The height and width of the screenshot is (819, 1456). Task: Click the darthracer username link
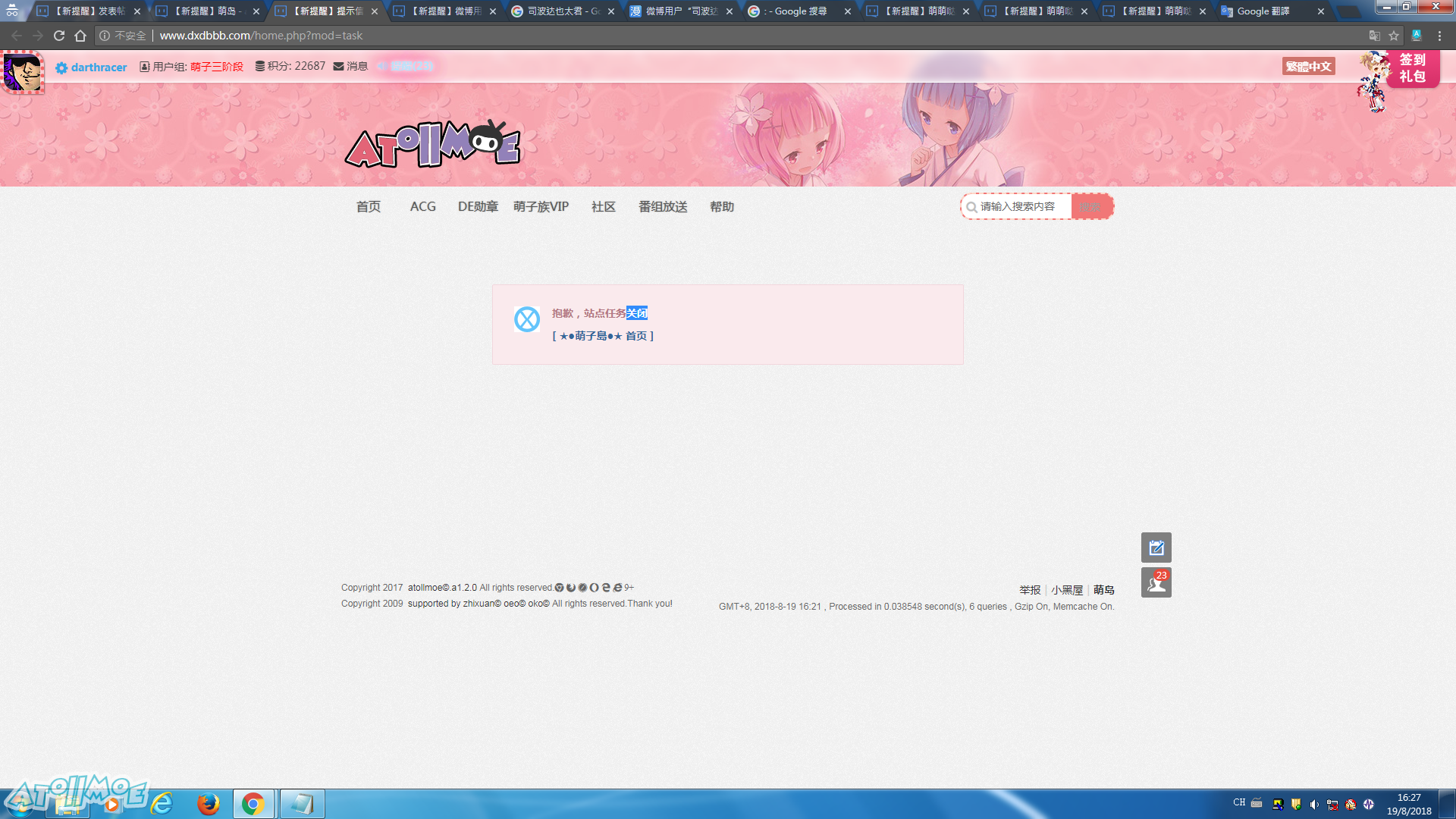coord(99,67)
